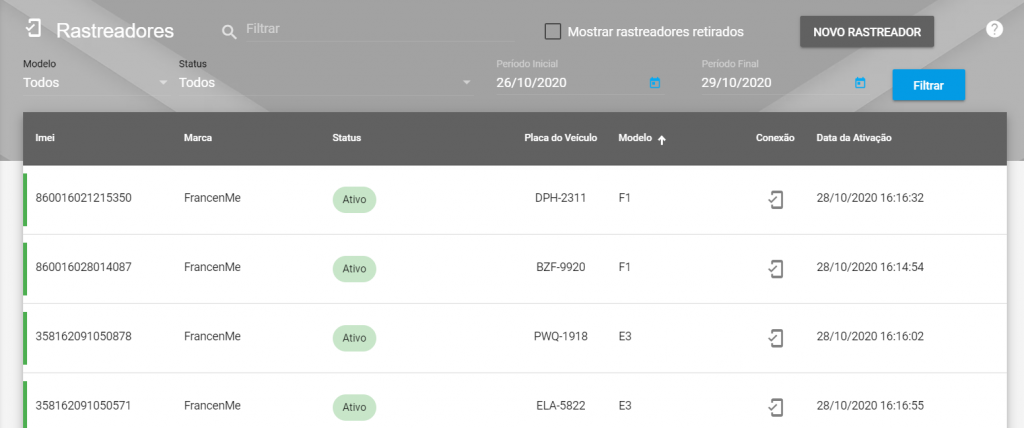Click connection icon for plate ELA-5822
Viewport: 1024px width, 428px height.
(775, 407)
